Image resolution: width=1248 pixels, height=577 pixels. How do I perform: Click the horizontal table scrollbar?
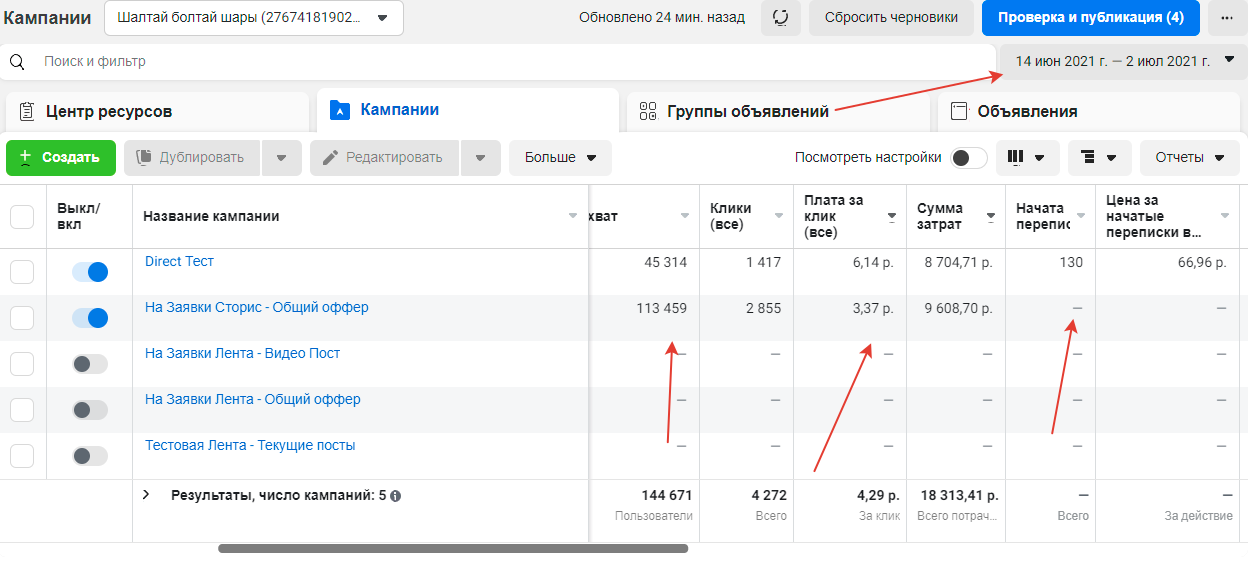click(x=452, y=548)
